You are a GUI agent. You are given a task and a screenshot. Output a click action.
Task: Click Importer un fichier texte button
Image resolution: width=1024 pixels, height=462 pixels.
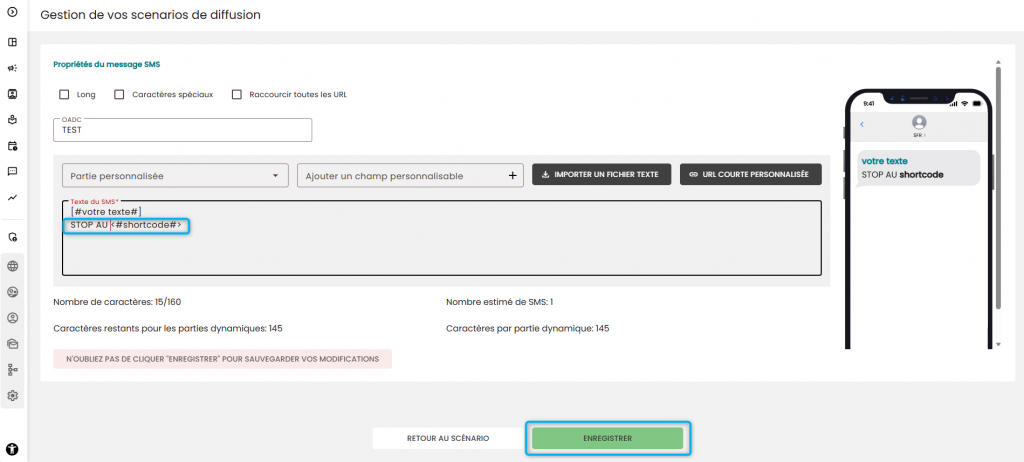point(601,174)
